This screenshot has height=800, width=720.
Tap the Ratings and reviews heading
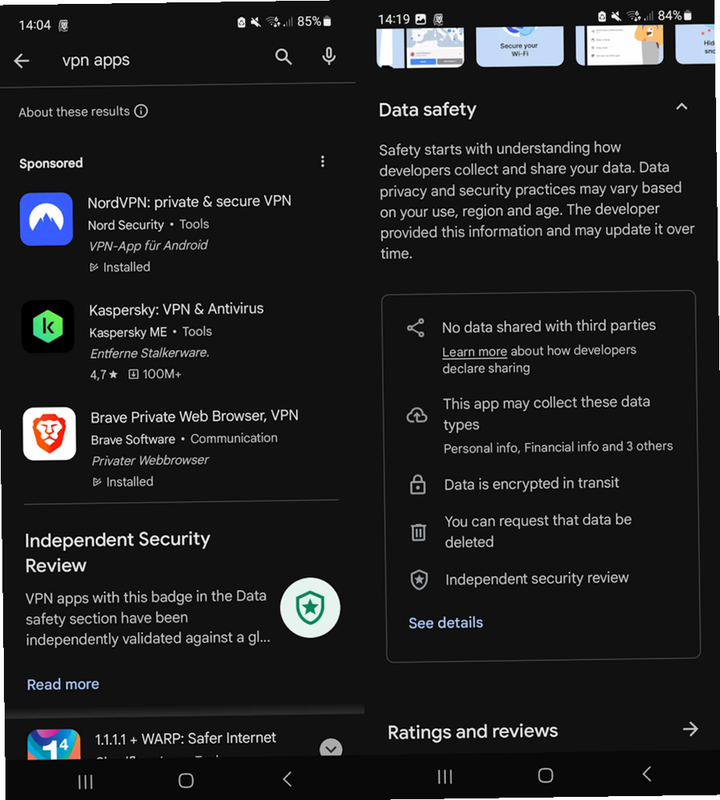coord(473,732)
